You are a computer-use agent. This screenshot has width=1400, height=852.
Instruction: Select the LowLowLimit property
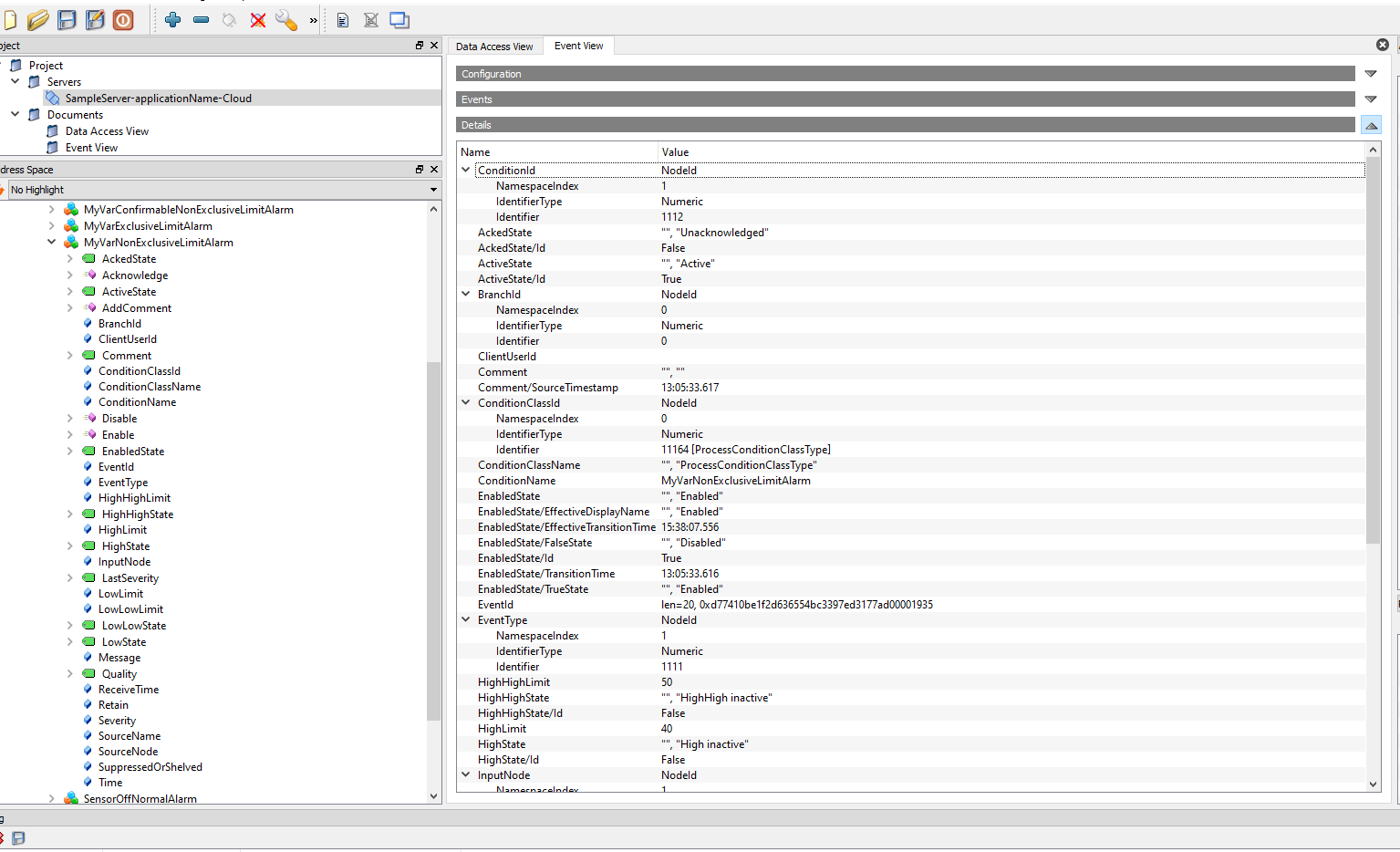coord(131,609)
